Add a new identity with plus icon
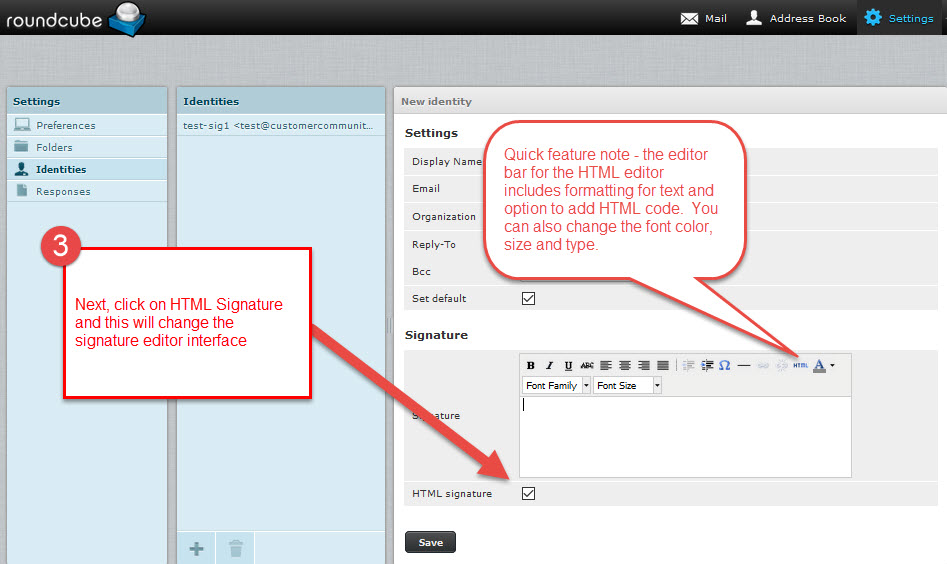947x564 pixels. point(197,548)
